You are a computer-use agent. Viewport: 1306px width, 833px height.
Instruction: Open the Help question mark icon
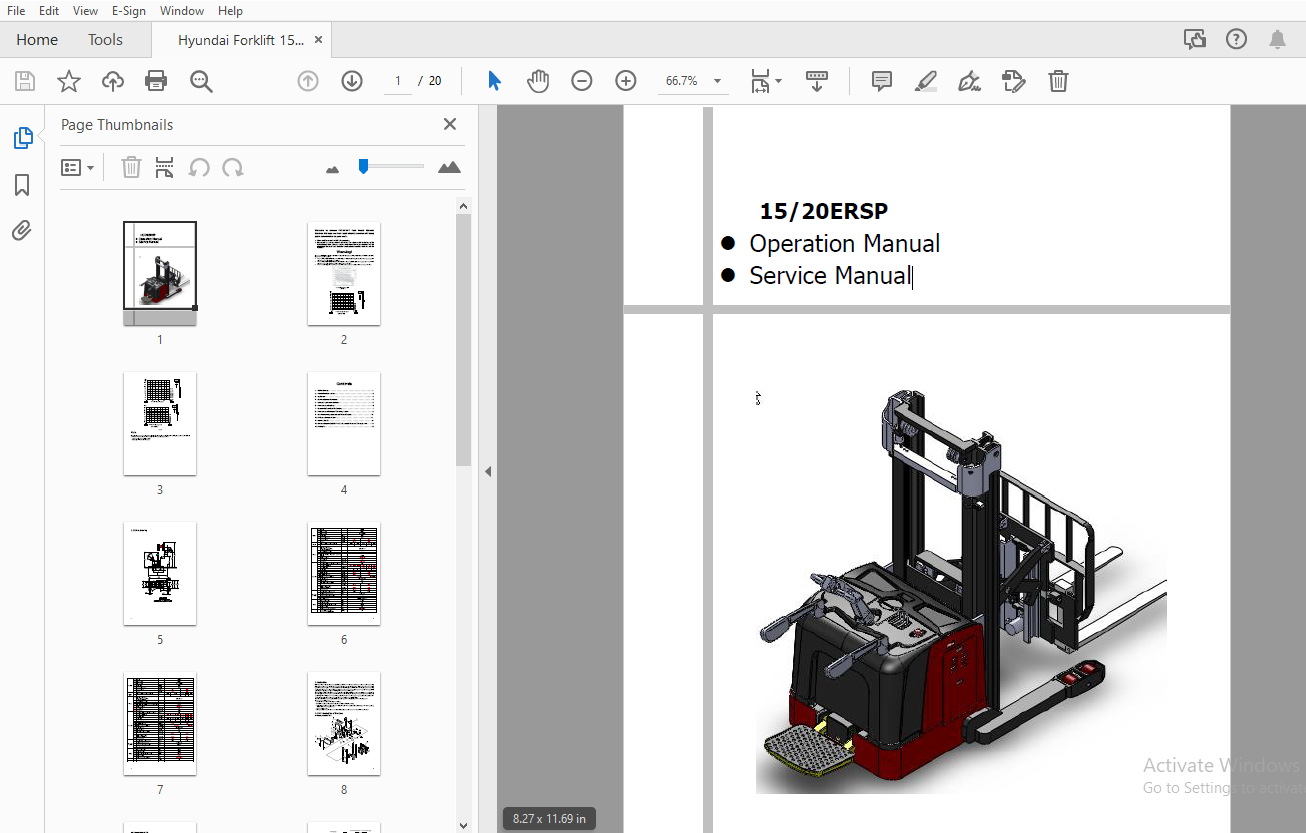tap(1237, 40)
